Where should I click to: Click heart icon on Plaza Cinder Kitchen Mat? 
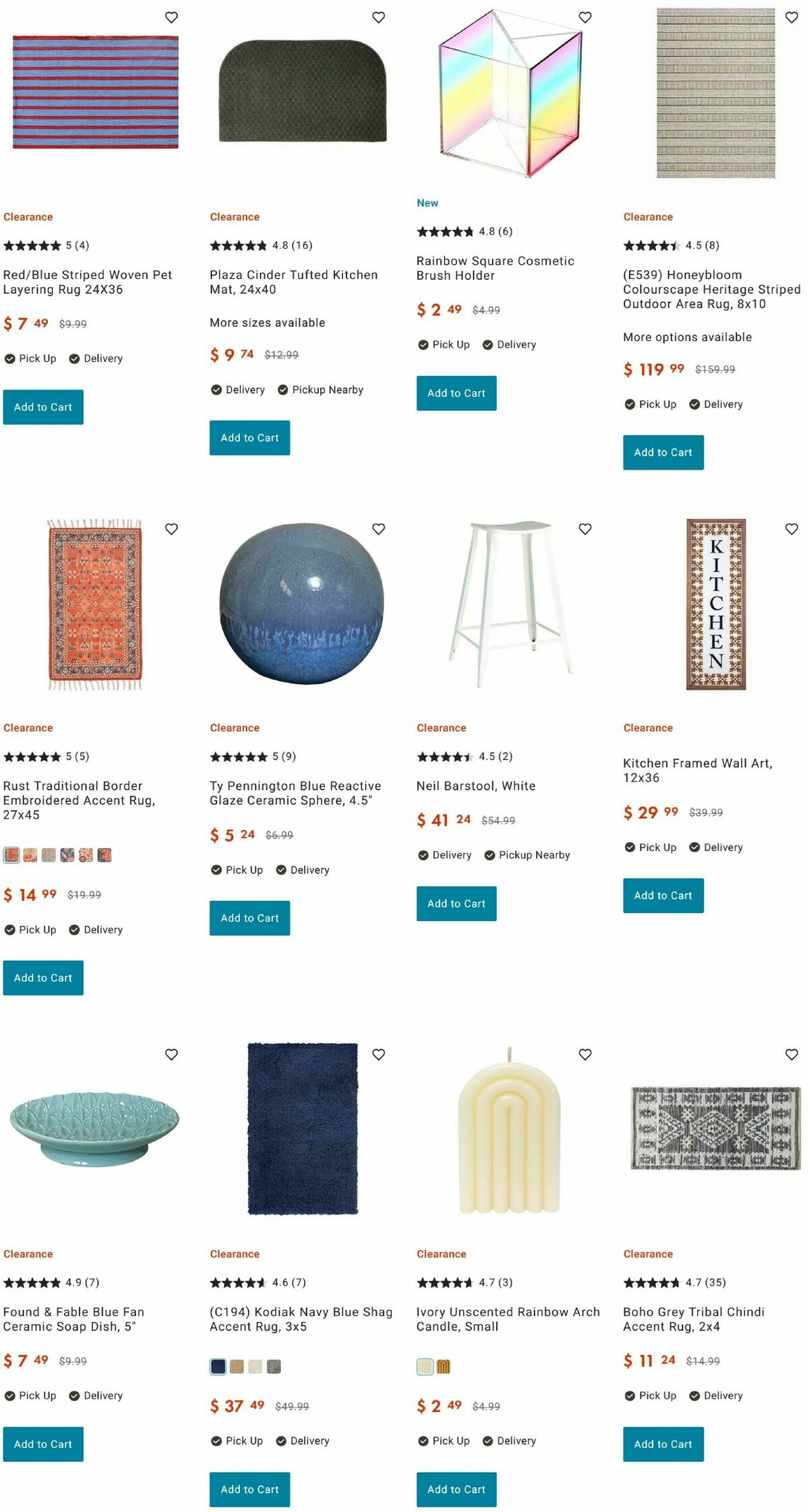pos(378,18)
